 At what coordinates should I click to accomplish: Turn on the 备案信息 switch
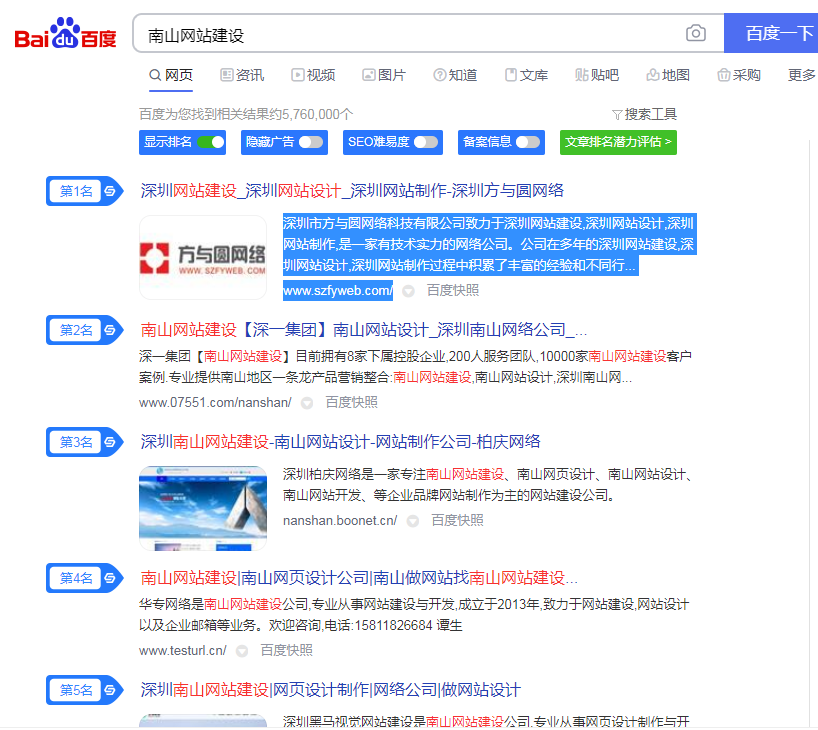pos(528,142)
